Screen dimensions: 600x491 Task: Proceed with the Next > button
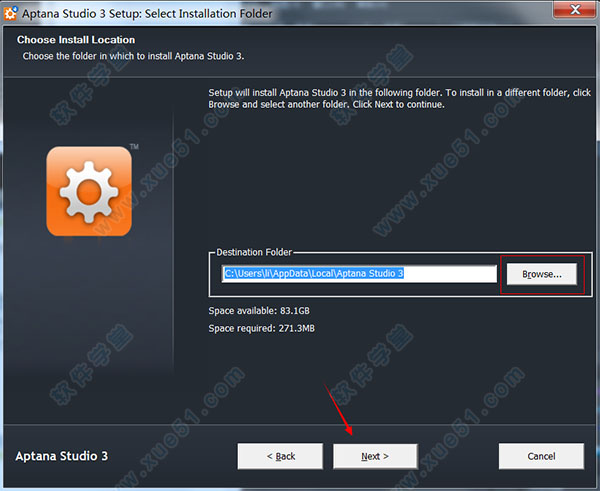point(375,456)
